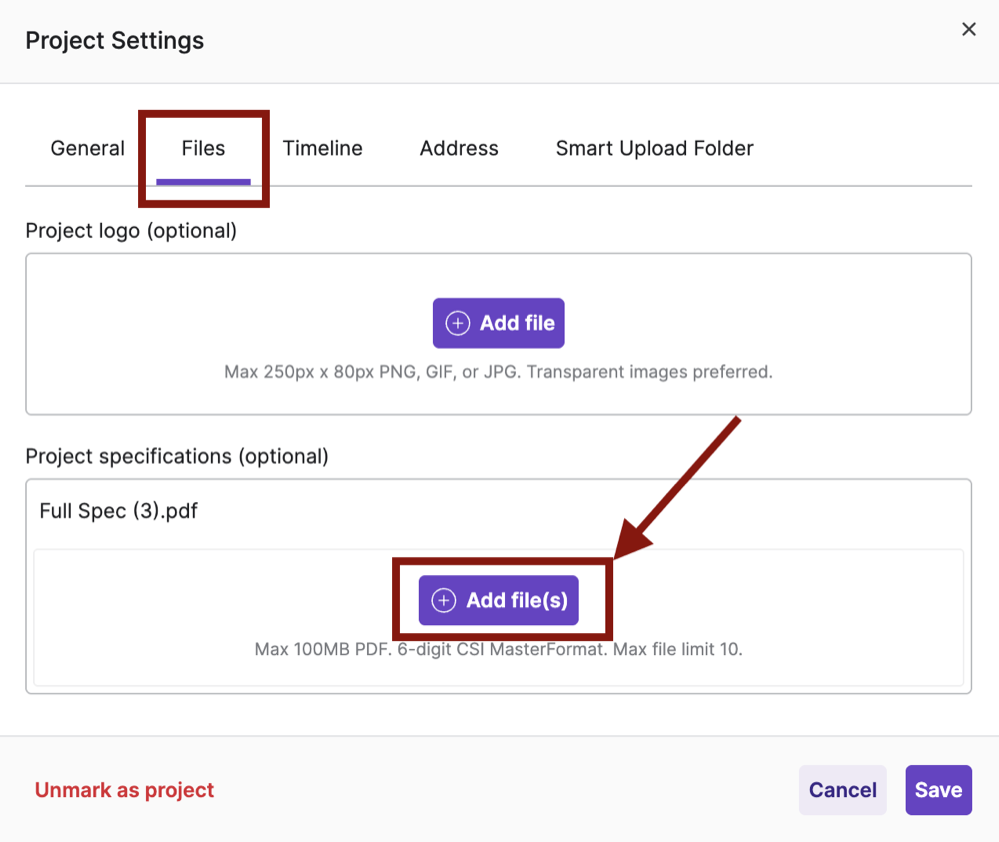The image size is (999, 842).
Task: Click Unmark as project link
Action: point(124,790)
